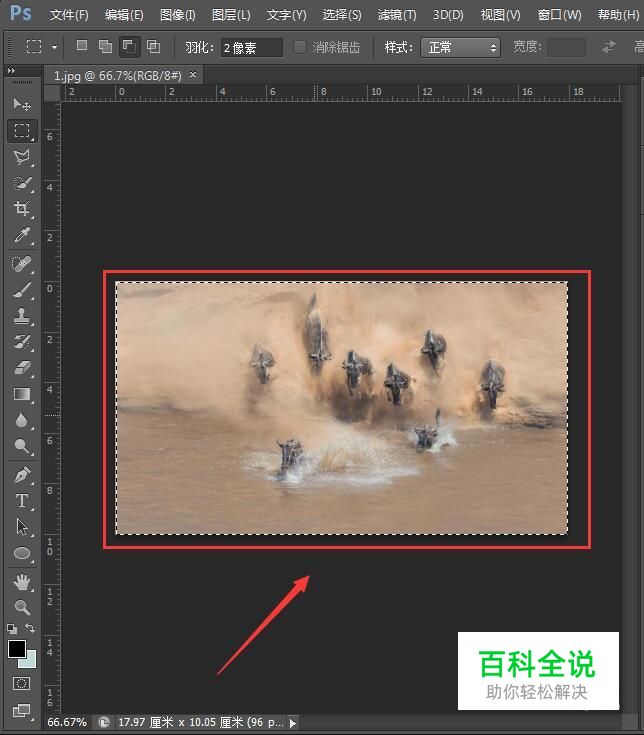Click the 66.67% zoom level field

(x=67, y=722)
